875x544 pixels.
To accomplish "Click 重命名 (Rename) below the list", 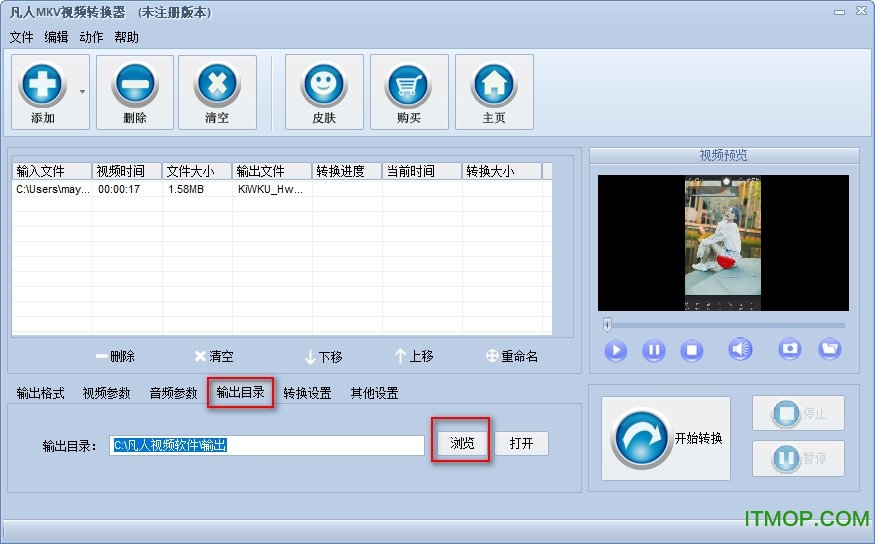I will 512,356.
